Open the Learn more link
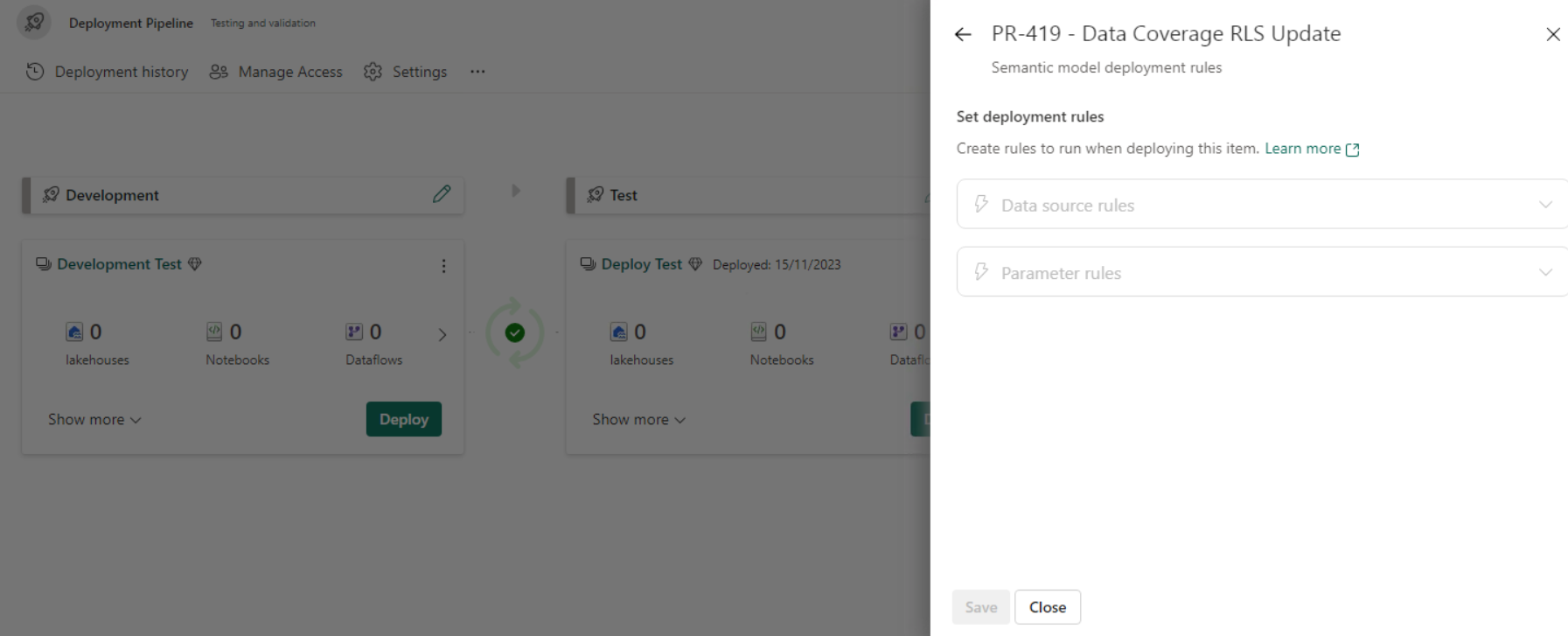 click(x=1312, y=149)
